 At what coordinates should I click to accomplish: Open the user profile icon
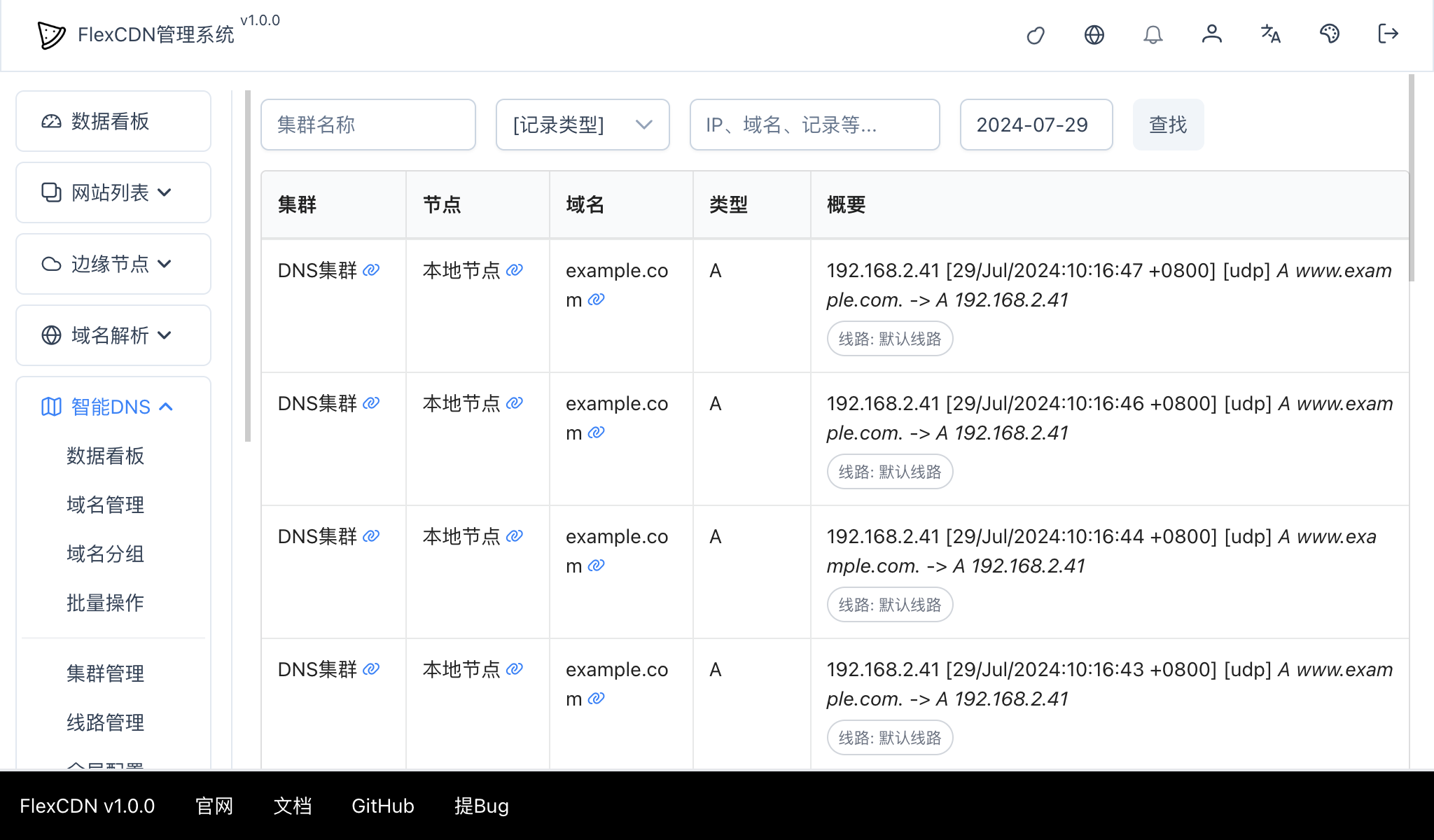point(1212,34)
